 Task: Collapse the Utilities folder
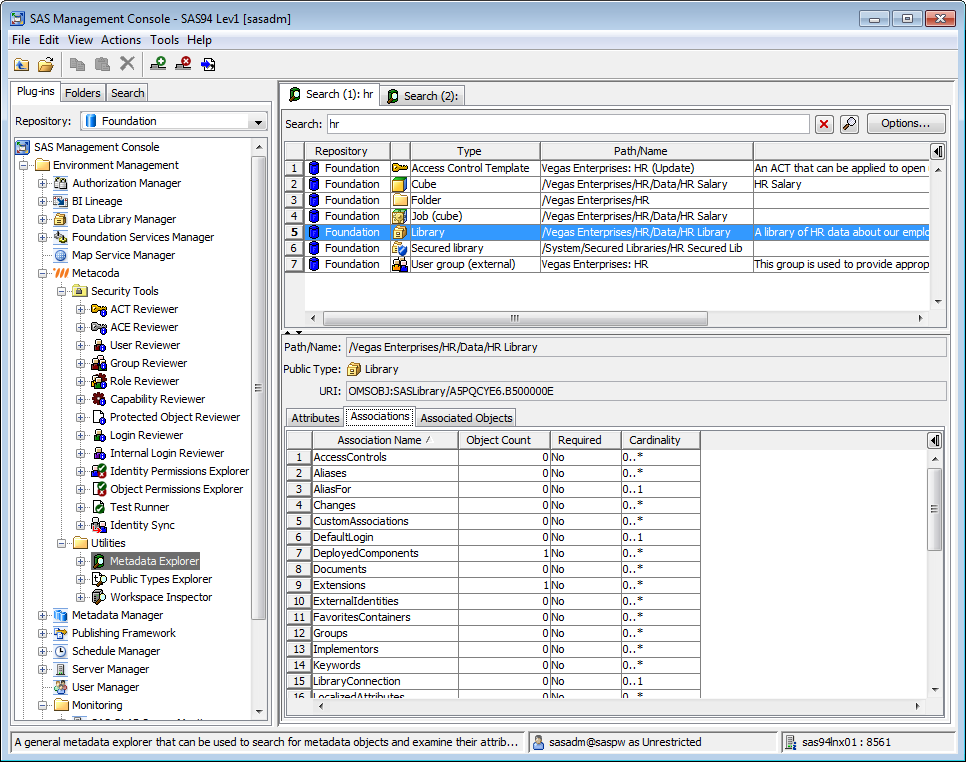point(62,543)
